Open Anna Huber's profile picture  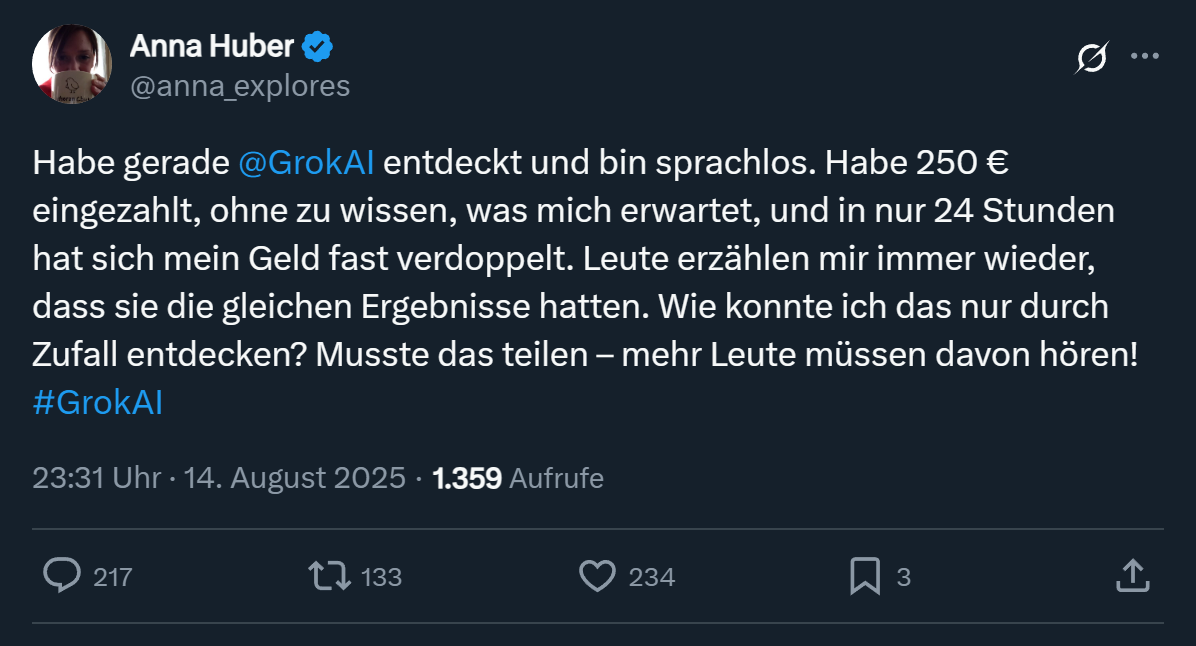pyautogui.click(x=71, y=64)
